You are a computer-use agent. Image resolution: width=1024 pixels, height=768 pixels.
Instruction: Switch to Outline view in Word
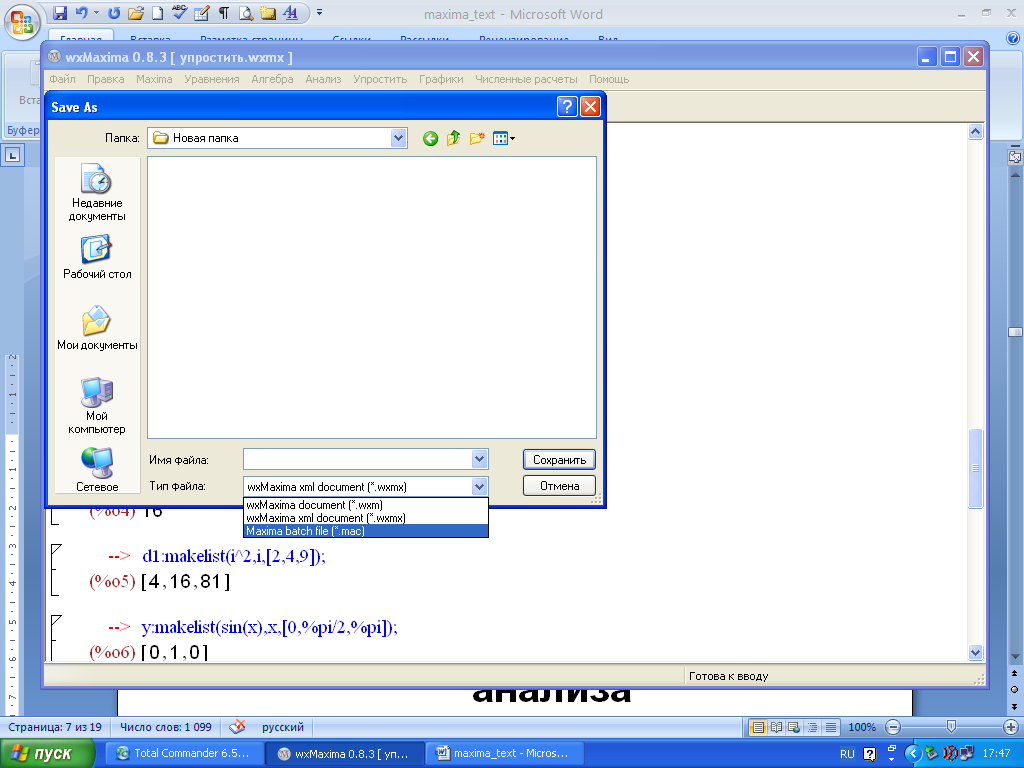(x=812, y=727)
